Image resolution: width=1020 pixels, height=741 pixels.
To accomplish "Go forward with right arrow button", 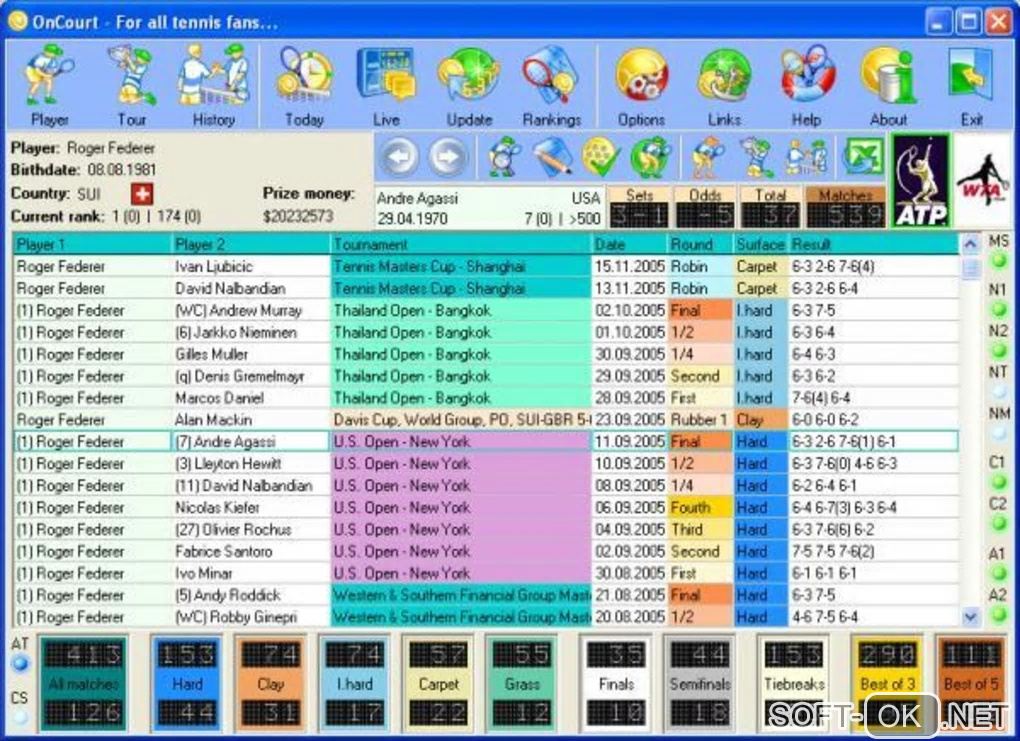I will (x=448, y=157).
